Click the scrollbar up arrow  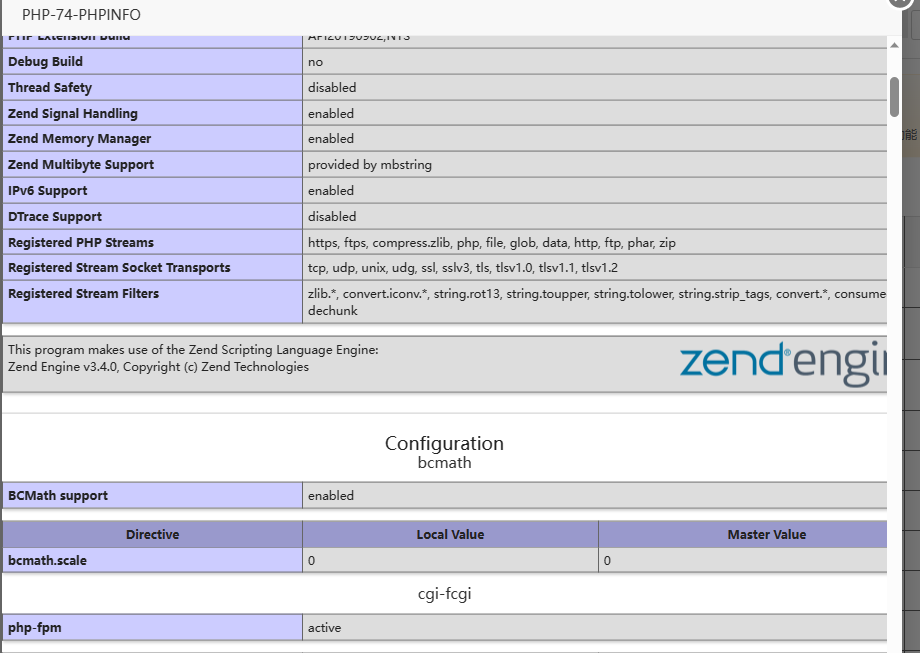[x=895, y=45]
